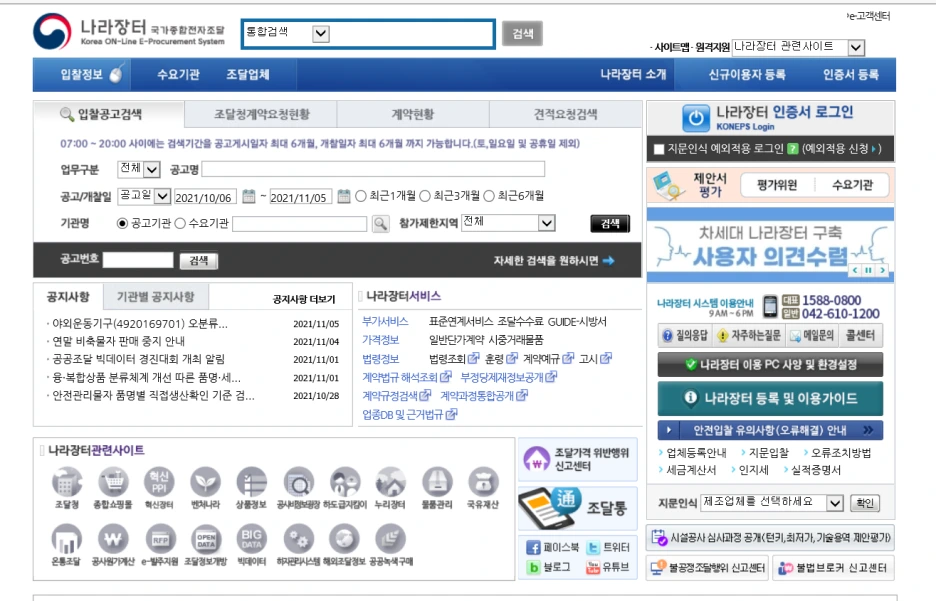936x601 pixels.
Task: Open the 누리장터 house icon
Action: (390, 482)
